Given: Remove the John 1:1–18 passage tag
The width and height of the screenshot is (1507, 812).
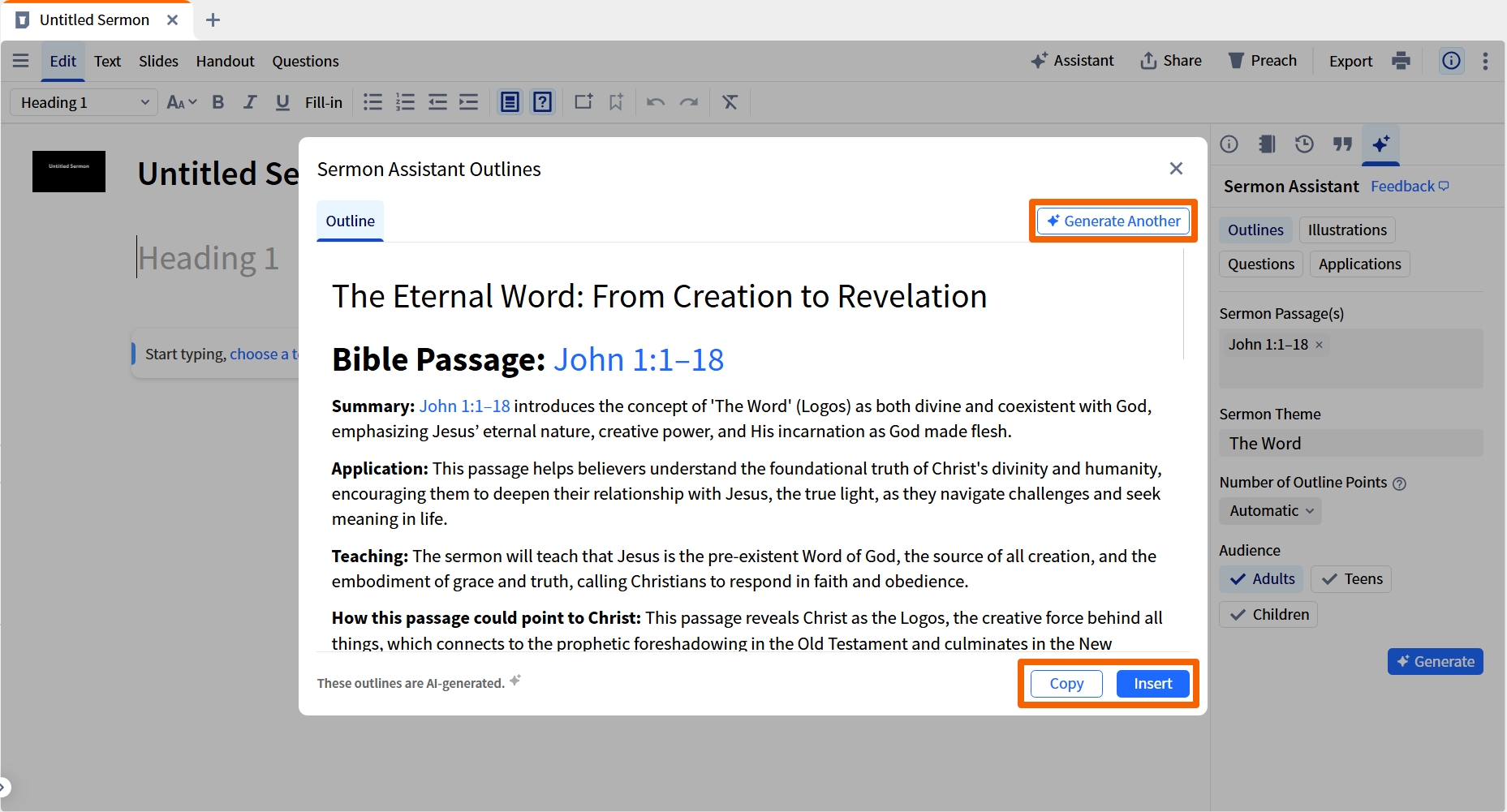Looking at the screenshot, I should 1320,345.
